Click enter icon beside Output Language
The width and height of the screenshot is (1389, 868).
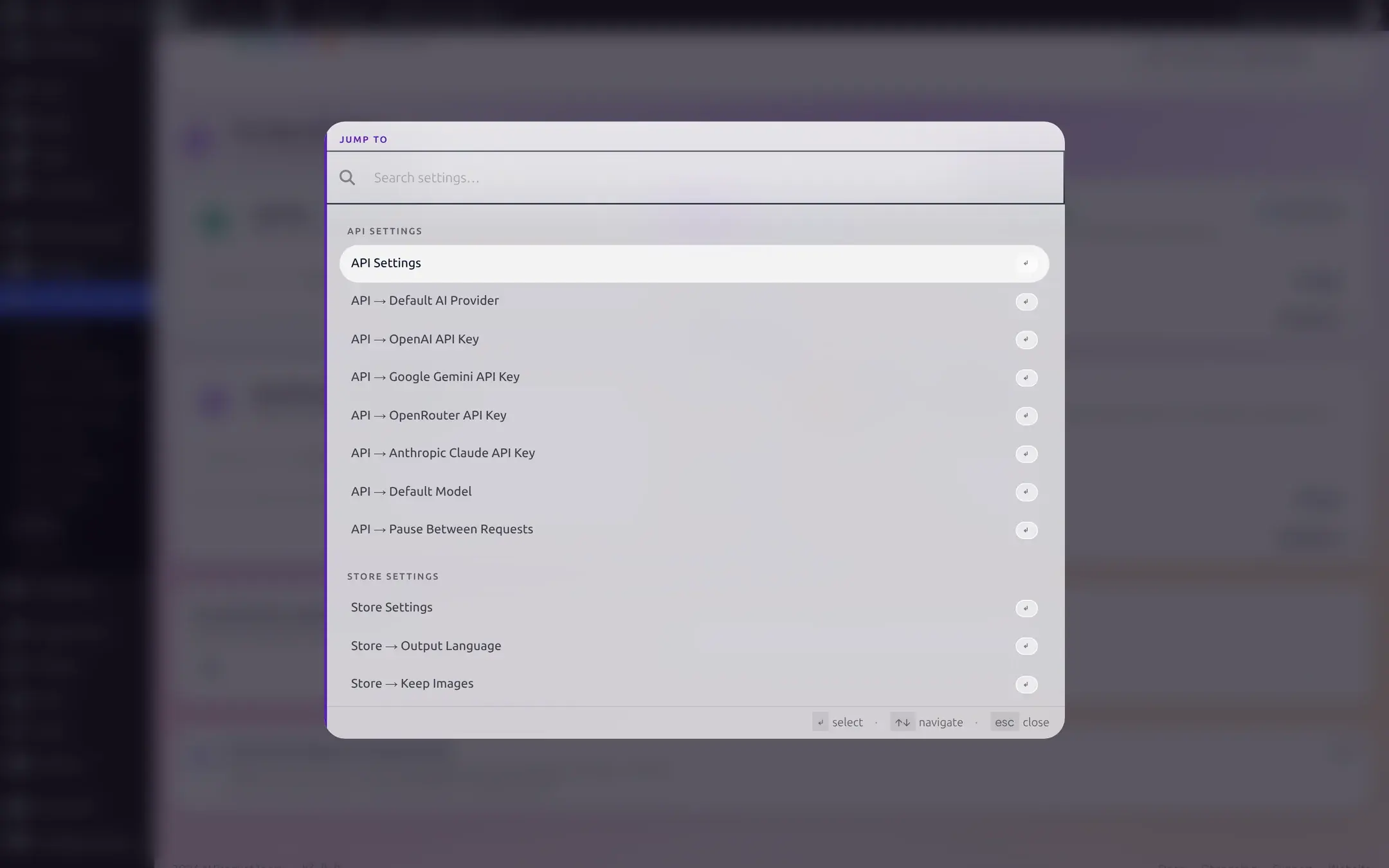pyautogui.click(x=1026, y=646)
